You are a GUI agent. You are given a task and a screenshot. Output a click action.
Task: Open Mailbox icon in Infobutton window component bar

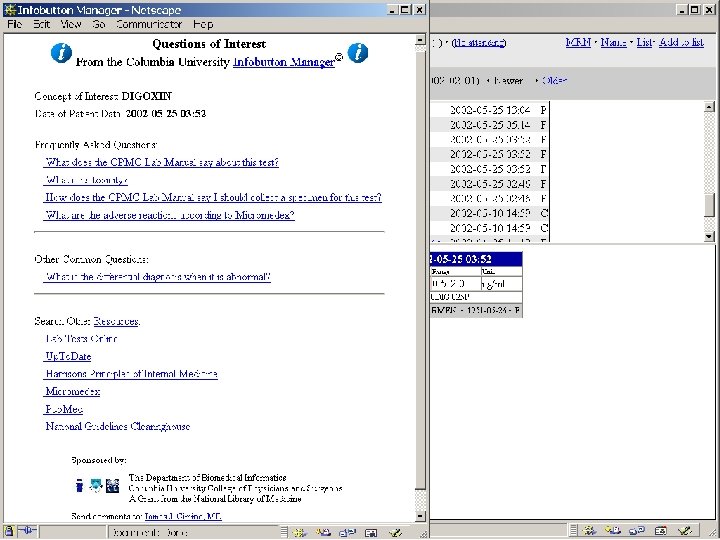tap(323, 532)
